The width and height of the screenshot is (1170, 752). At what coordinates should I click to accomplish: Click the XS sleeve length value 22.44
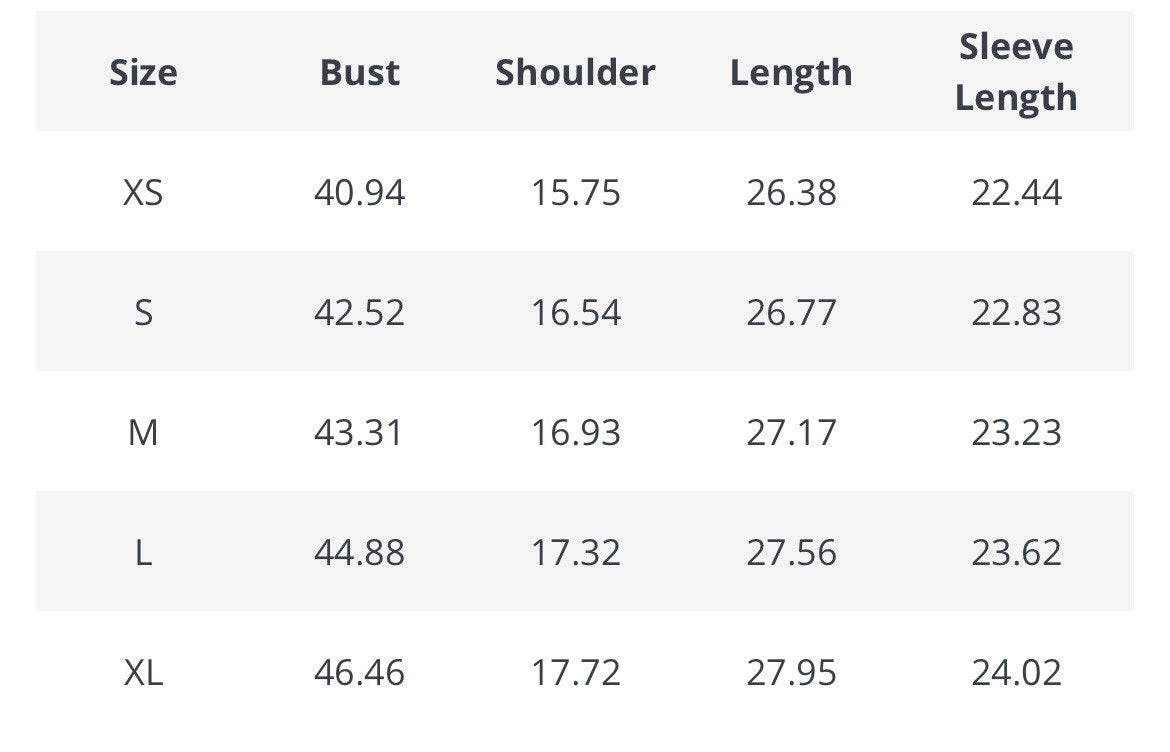[x=1016, y=192]
